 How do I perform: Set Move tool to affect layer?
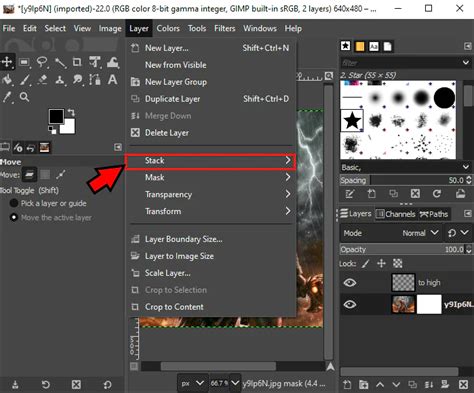point(30,174)
